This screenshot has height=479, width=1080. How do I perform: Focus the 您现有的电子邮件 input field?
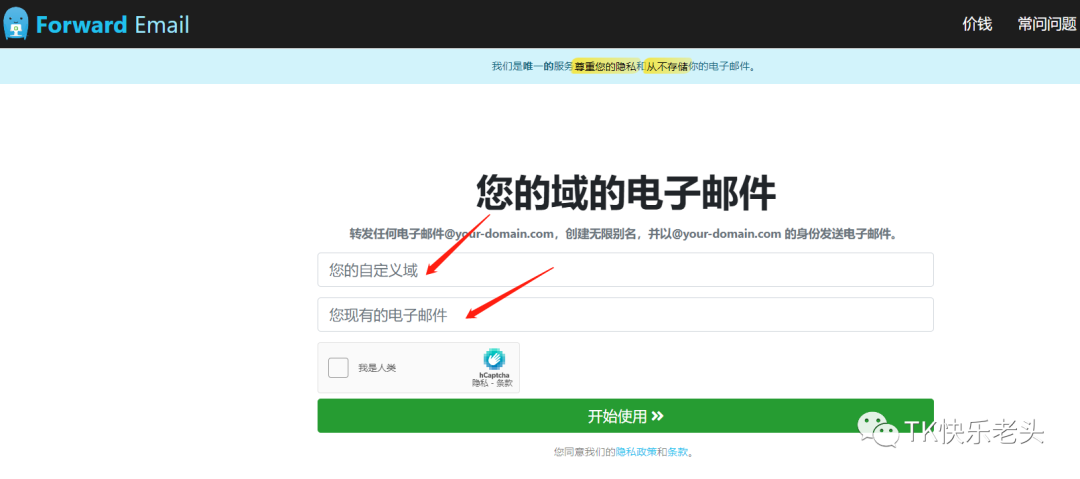625,315
